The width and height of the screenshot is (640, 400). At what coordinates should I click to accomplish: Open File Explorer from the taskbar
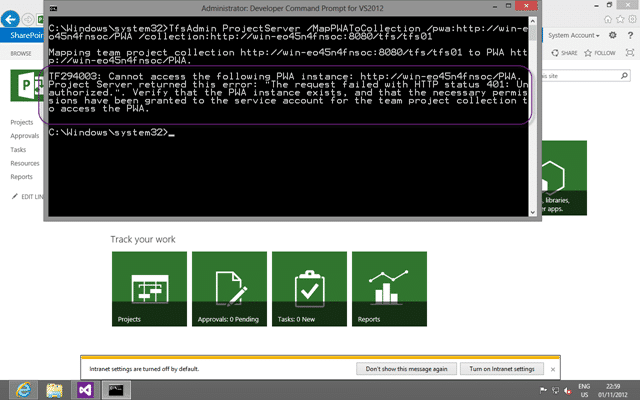(x=54, y=390)
